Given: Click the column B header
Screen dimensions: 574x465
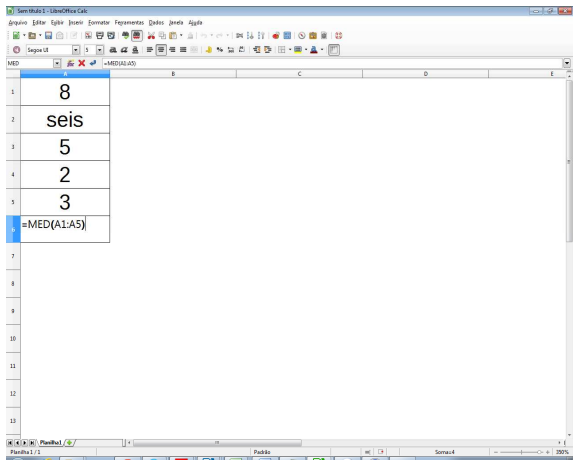Looking at the screenshot, I should coord(173,74).
